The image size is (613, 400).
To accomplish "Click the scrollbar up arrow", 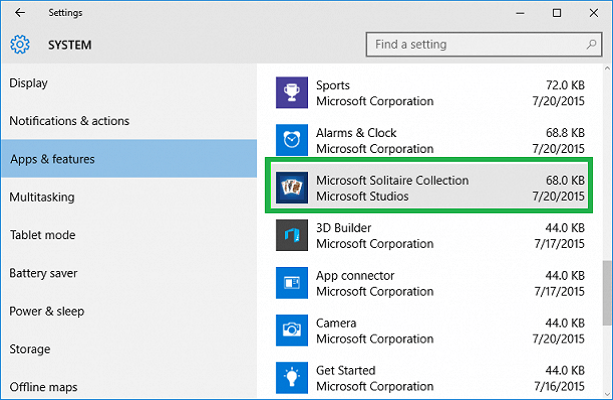I will pos(607,68).
